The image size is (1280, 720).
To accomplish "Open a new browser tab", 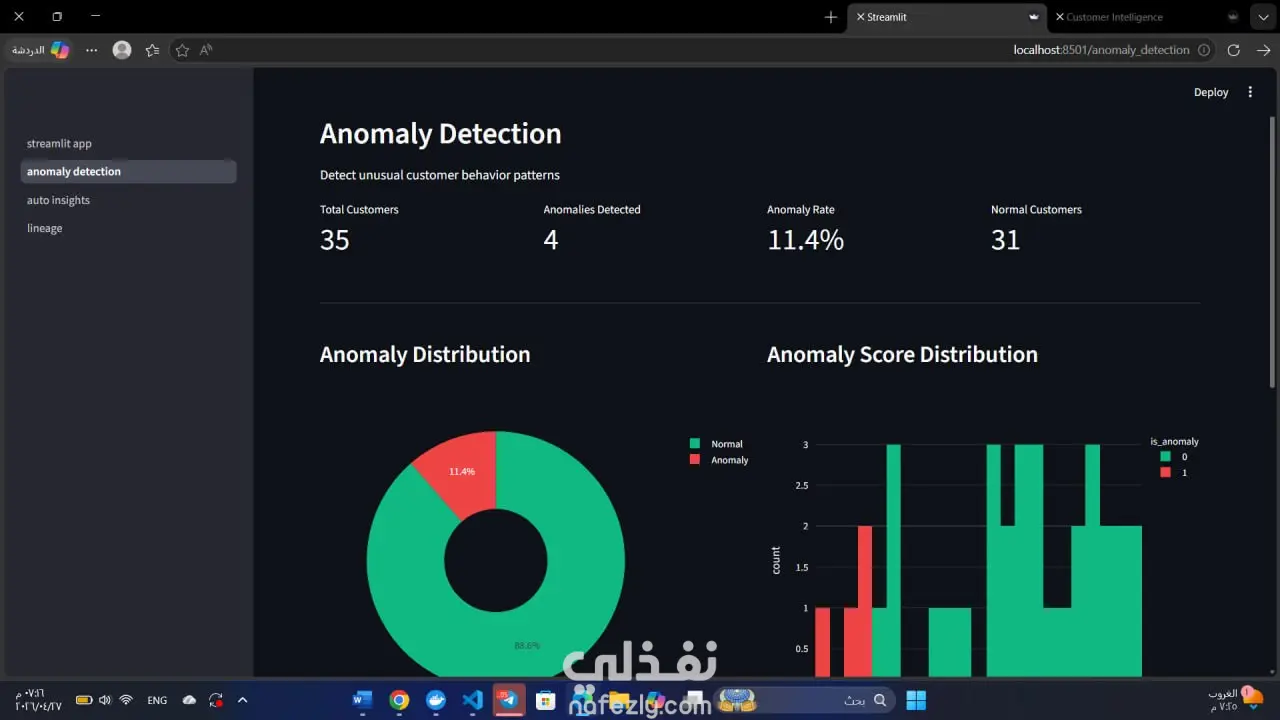I will point(831,17).
